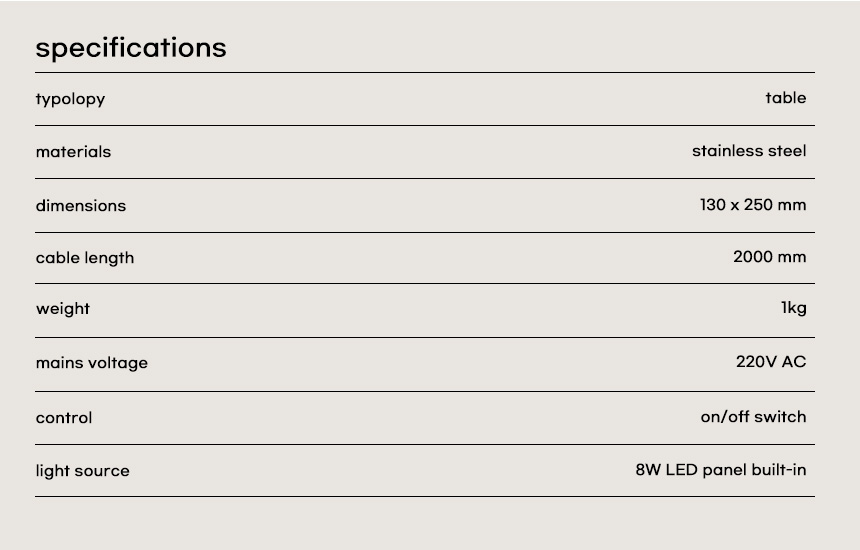Select the 1kg weight value
The height and width of the screenshot is (550, 860).
tap(793, 308)
